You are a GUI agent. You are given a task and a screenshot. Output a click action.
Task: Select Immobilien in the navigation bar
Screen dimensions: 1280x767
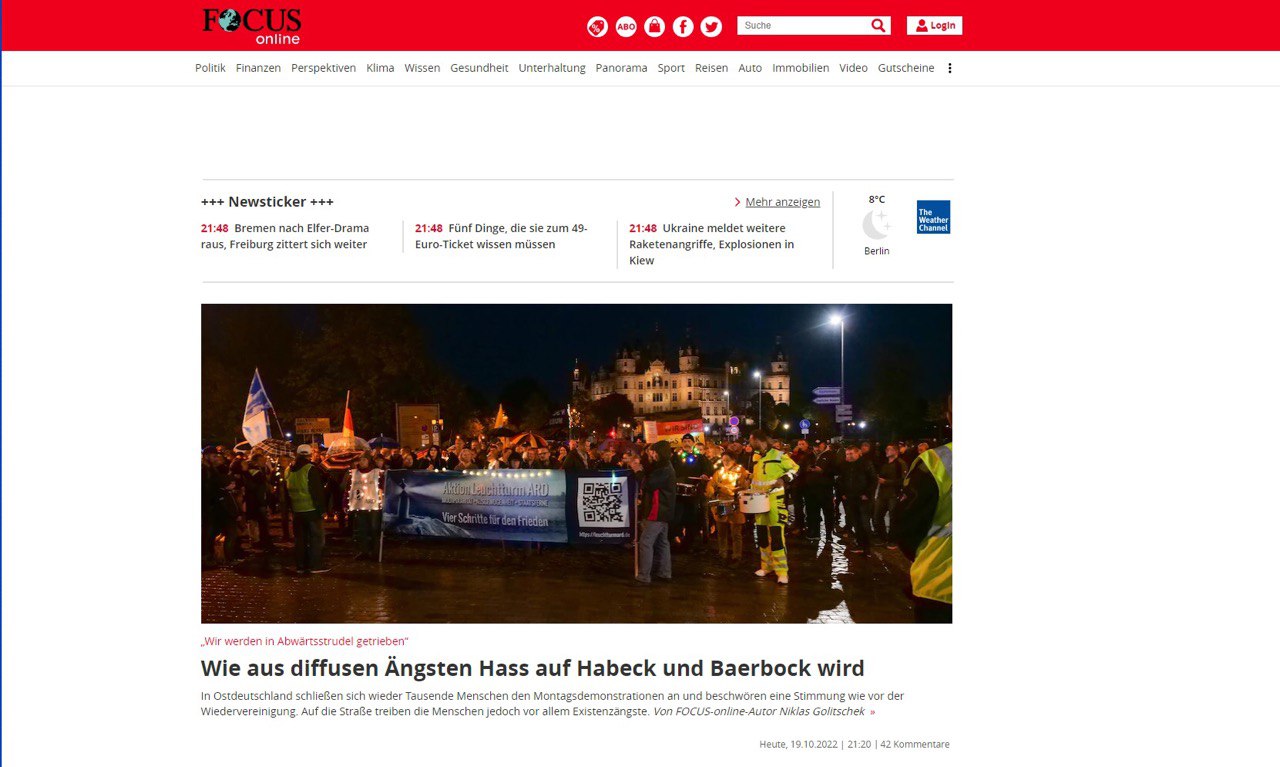800,68
